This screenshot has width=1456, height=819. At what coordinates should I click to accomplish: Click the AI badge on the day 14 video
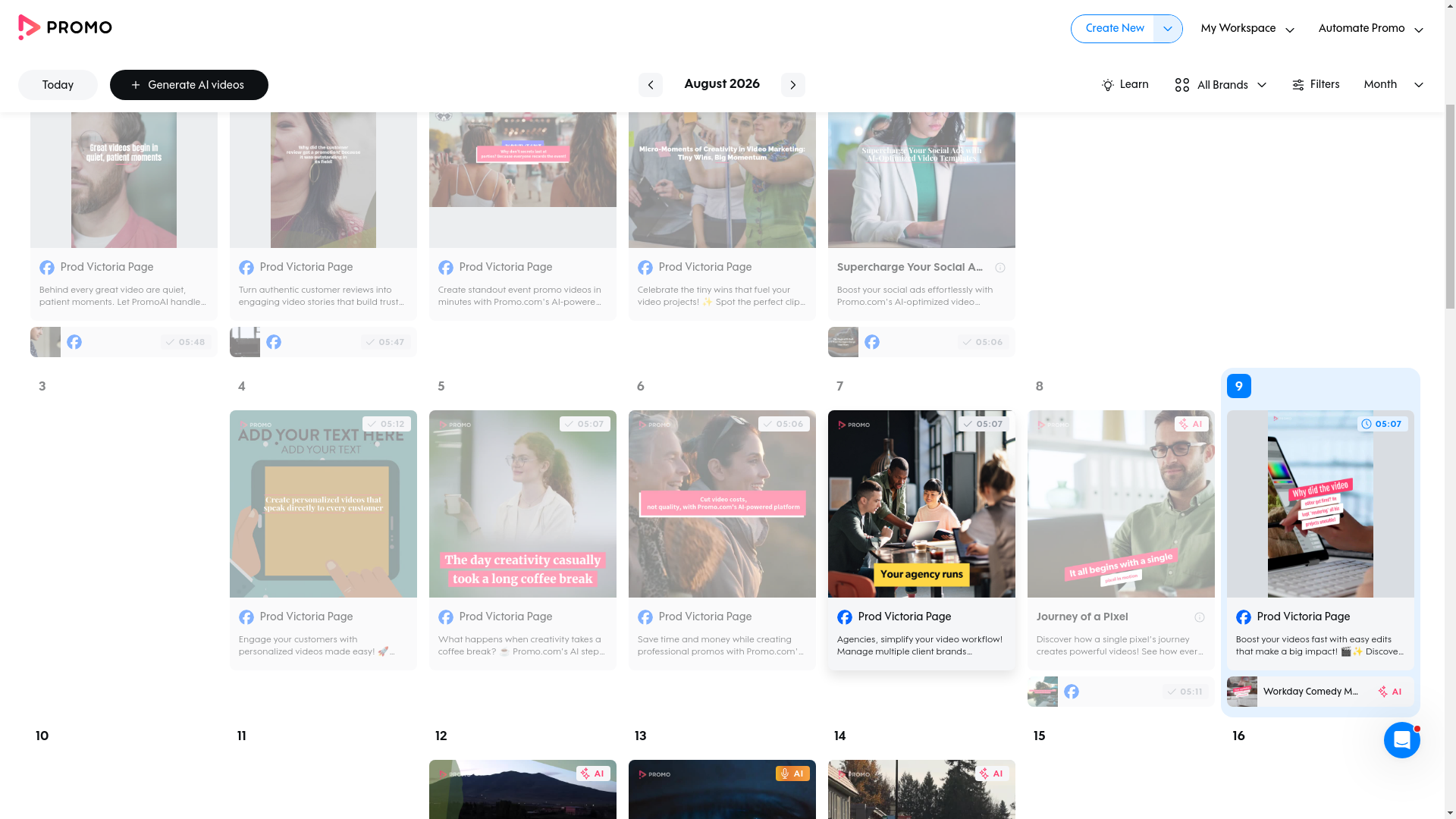[992, 773]
